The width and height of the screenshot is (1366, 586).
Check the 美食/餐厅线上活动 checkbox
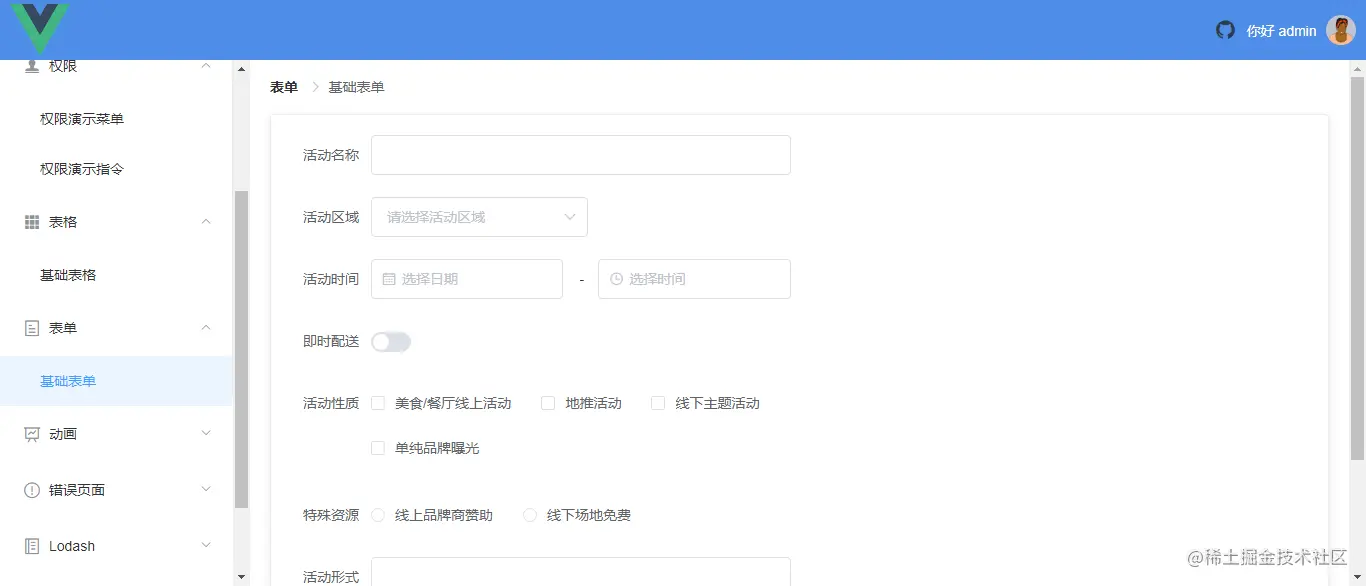click(x=378, y=403)
